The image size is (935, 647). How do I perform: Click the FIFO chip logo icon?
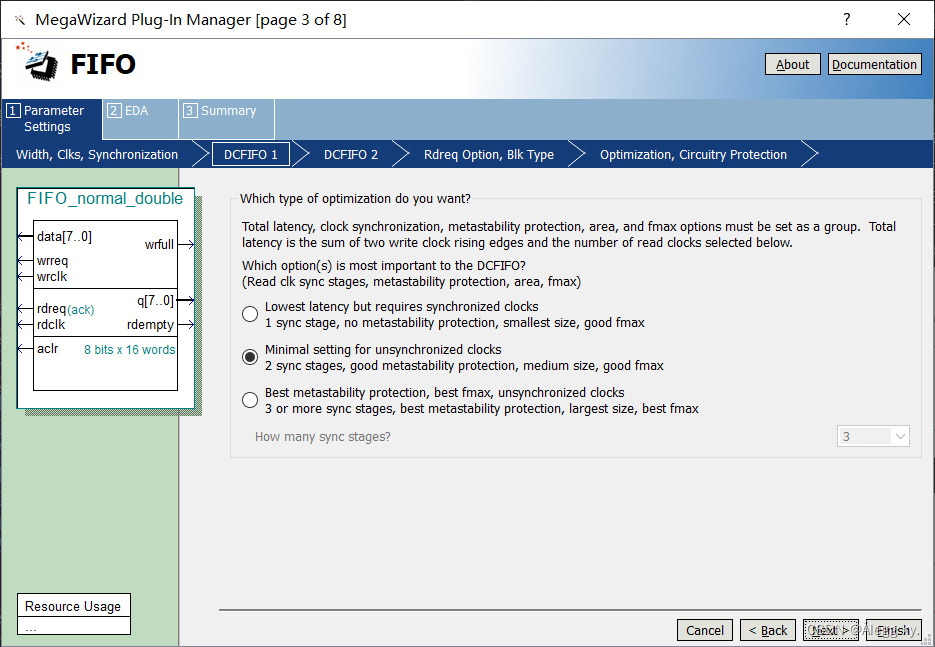pyautogui.click(x=38, y=61)
